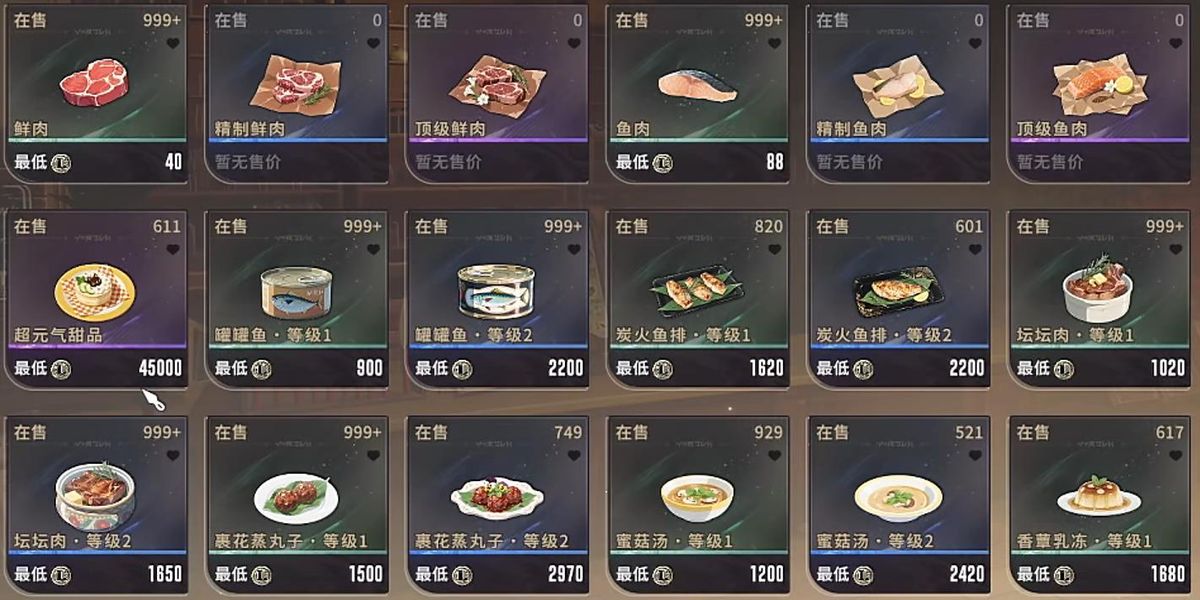1200x600 pixels.
Task: Click the 坛坛肉·等级2 pot meat icon
Action: pos(96,497)
